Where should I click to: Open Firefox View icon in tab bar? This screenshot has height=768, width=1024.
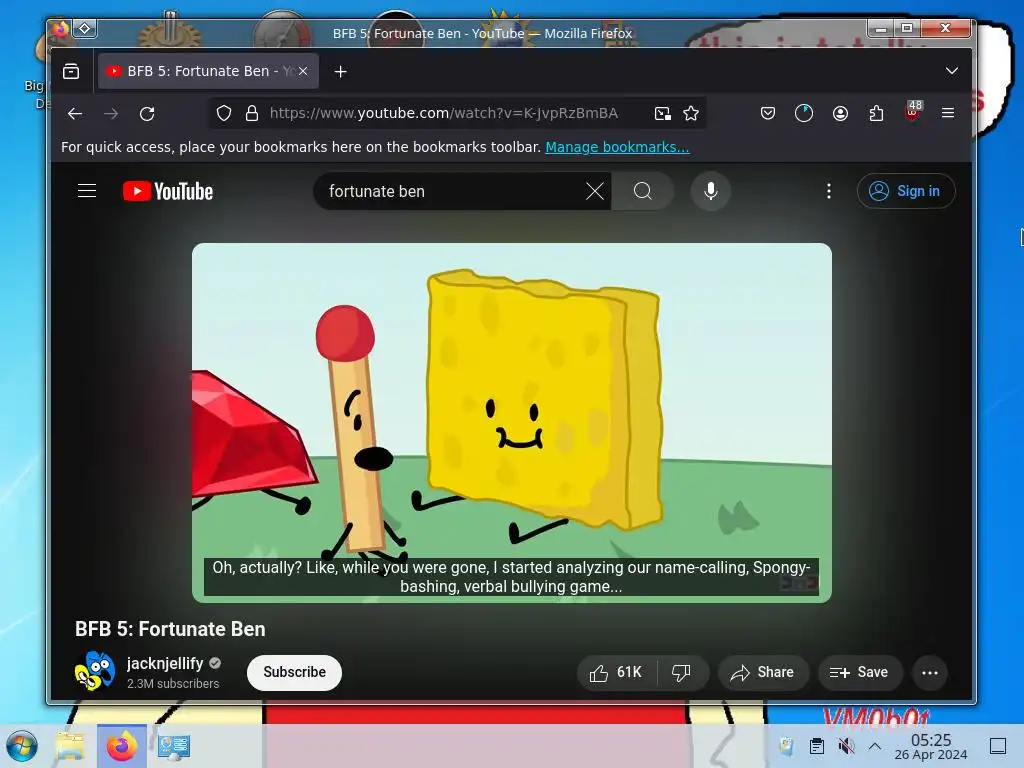tap(71, 71)
